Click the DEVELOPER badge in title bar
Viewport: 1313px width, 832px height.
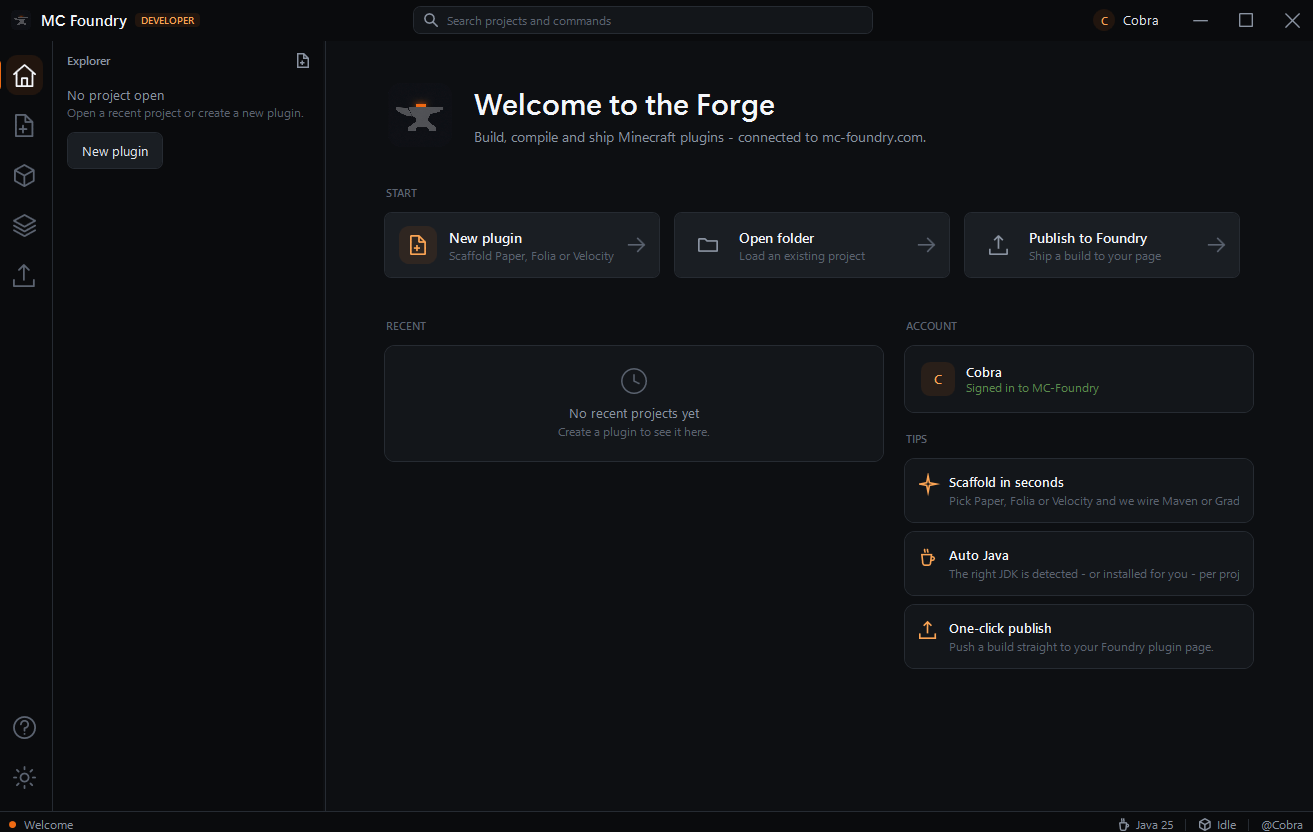pyautogui.click(x=168, y=20)
